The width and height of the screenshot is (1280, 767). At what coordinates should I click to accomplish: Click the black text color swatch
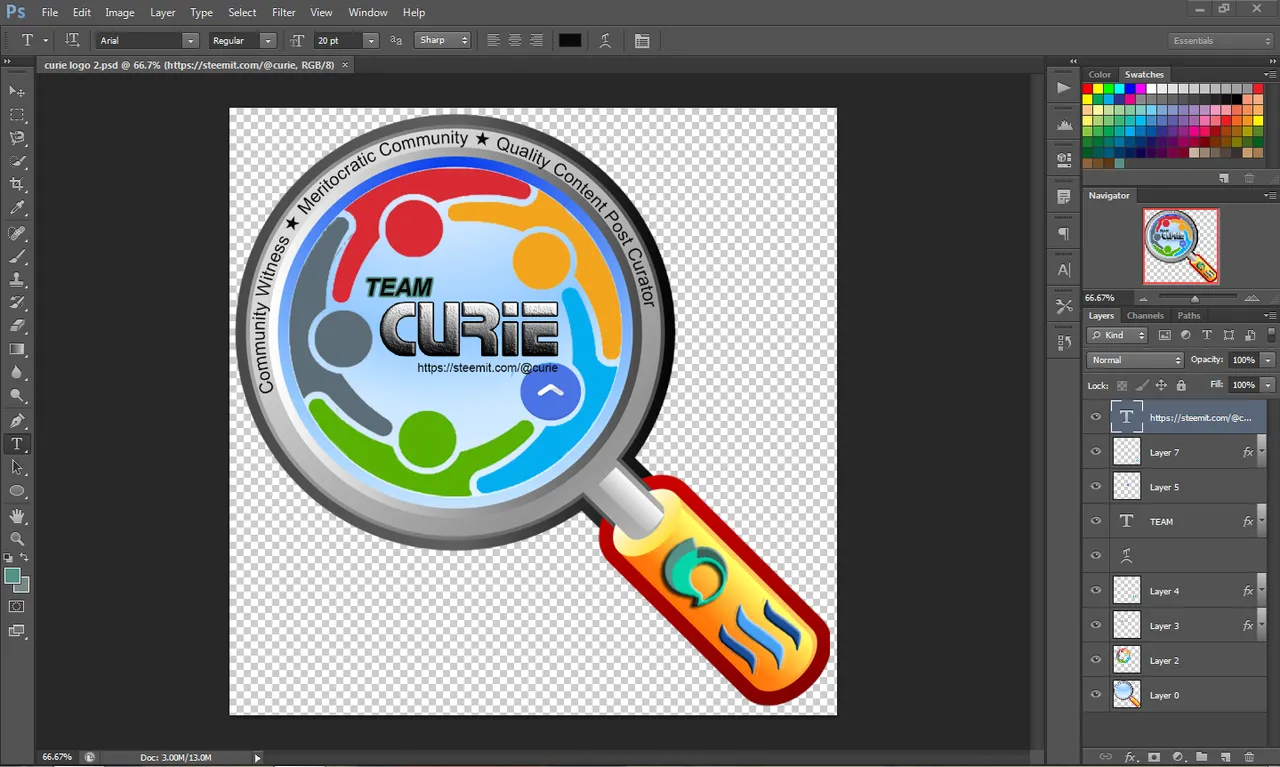[569, 41]
